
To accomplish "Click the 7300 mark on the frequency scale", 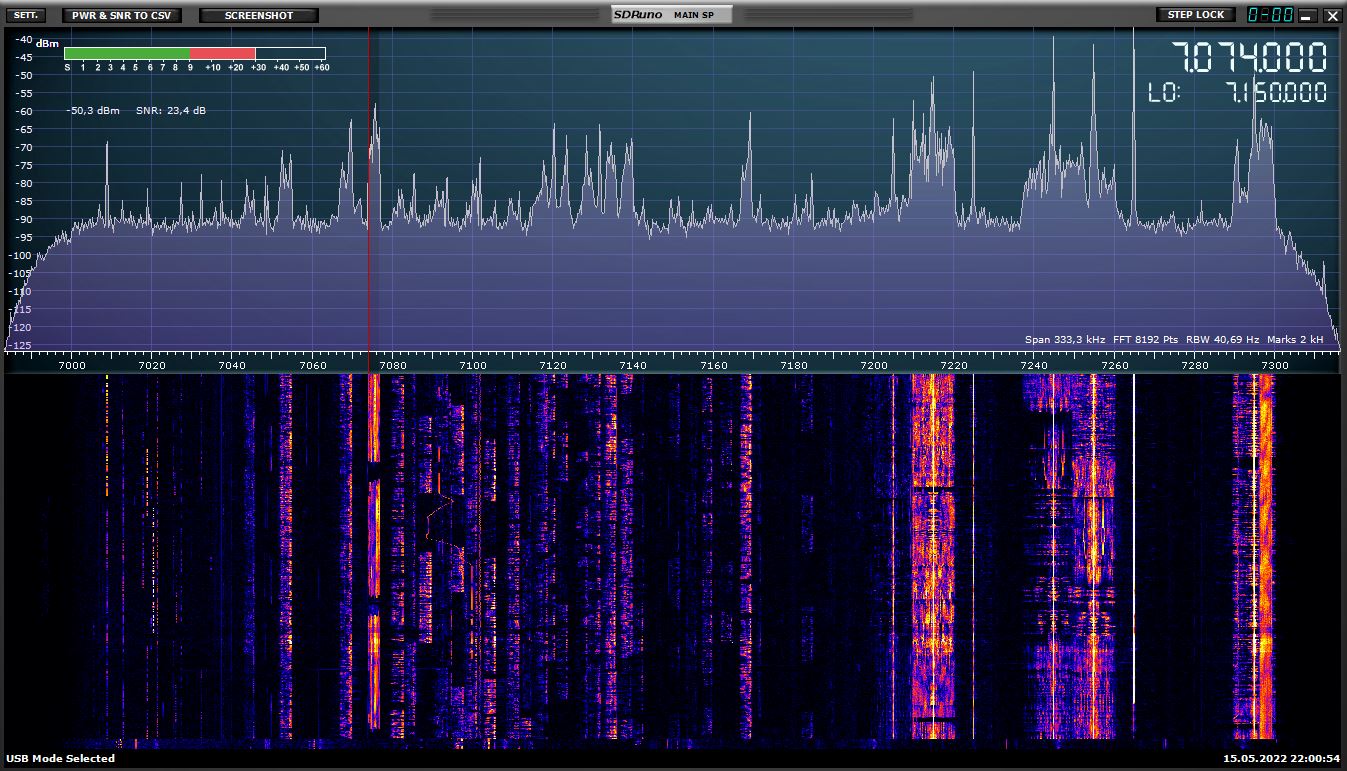I will click(1275, 365).
